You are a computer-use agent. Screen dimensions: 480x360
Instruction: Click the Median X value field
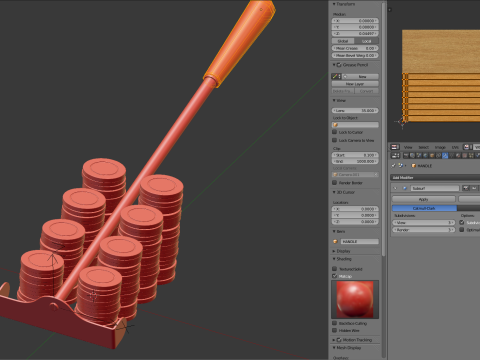click(355, 21)
